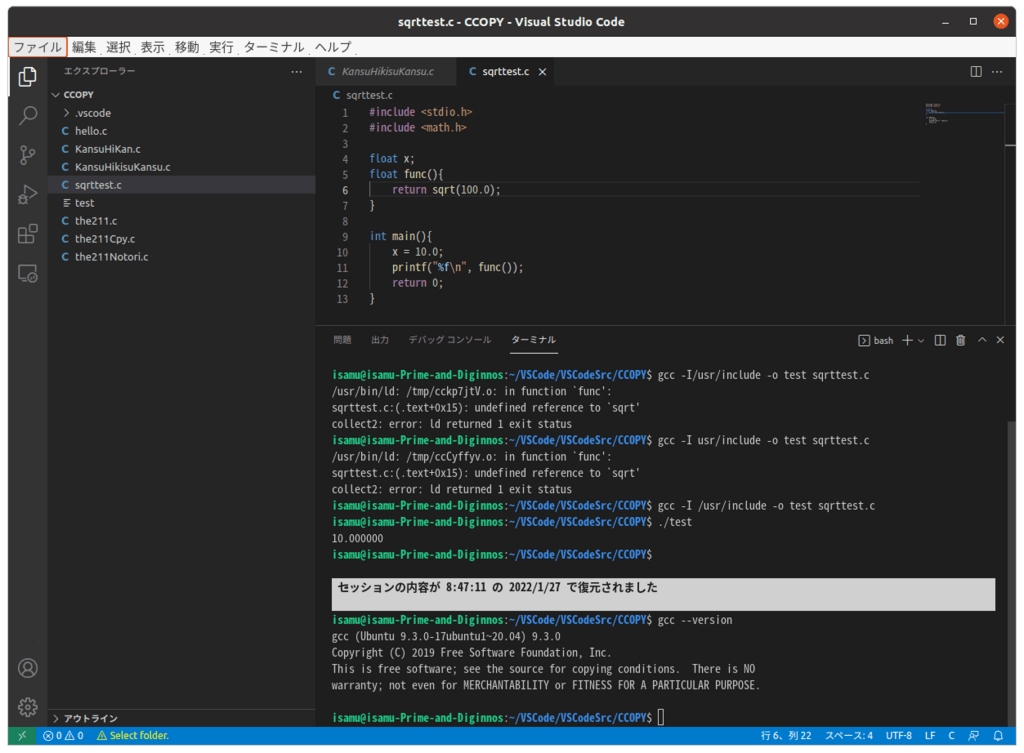Split the editor to the right

(976, 71)
